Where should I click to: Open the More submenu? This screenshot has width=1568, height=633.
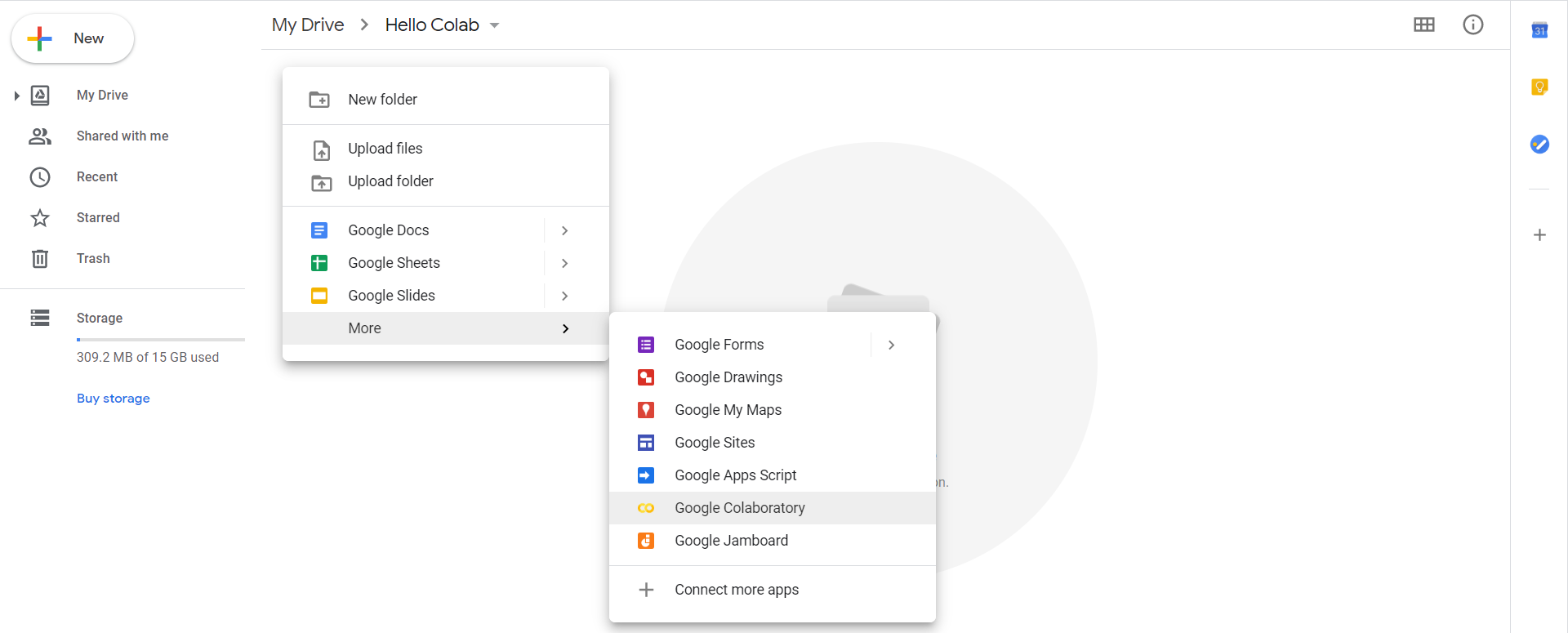click(x=446, y=328)
